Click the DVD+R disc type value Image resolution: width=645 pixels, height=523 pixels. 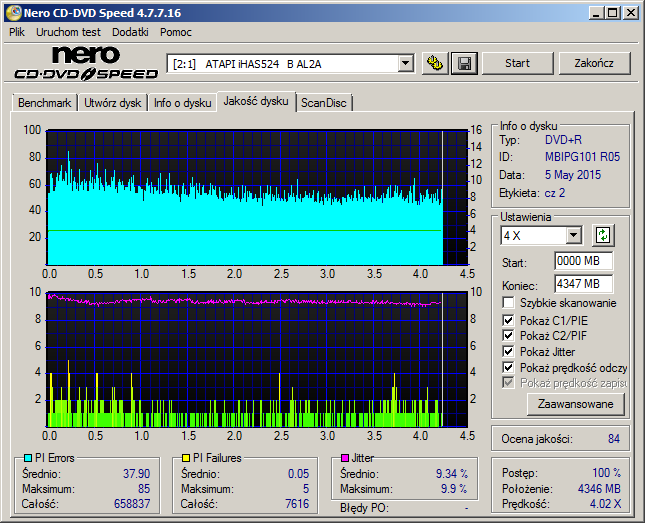(x=563, y=140)
